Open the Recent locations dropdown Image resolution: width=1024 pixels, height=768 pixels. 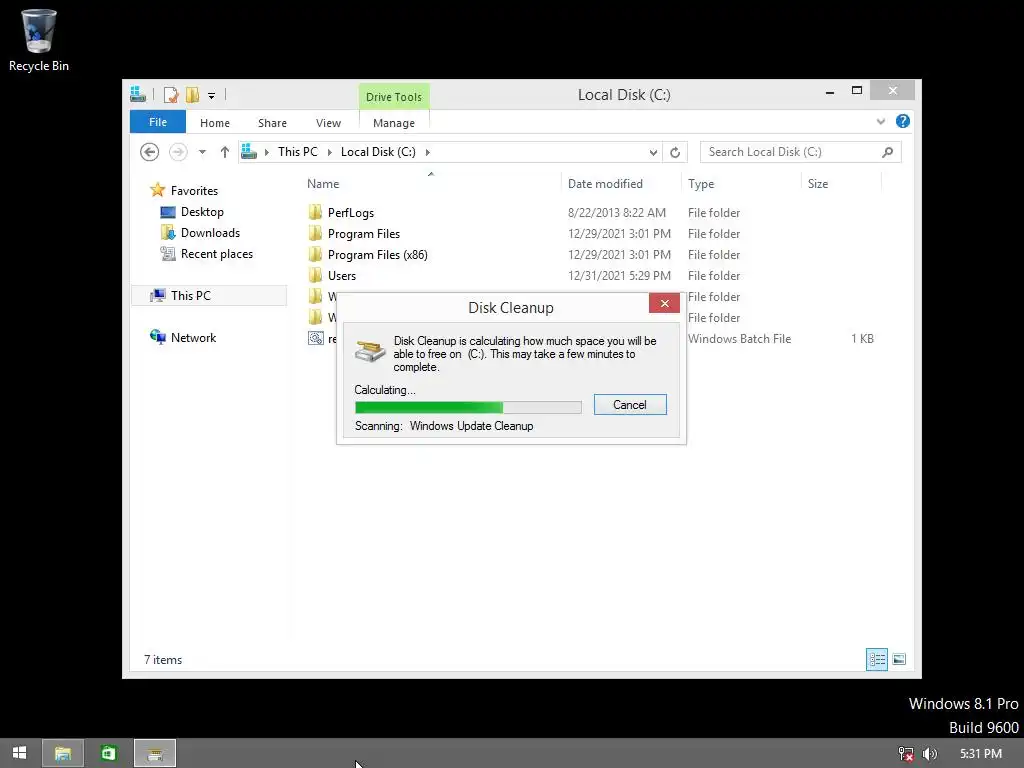(202, 152)
